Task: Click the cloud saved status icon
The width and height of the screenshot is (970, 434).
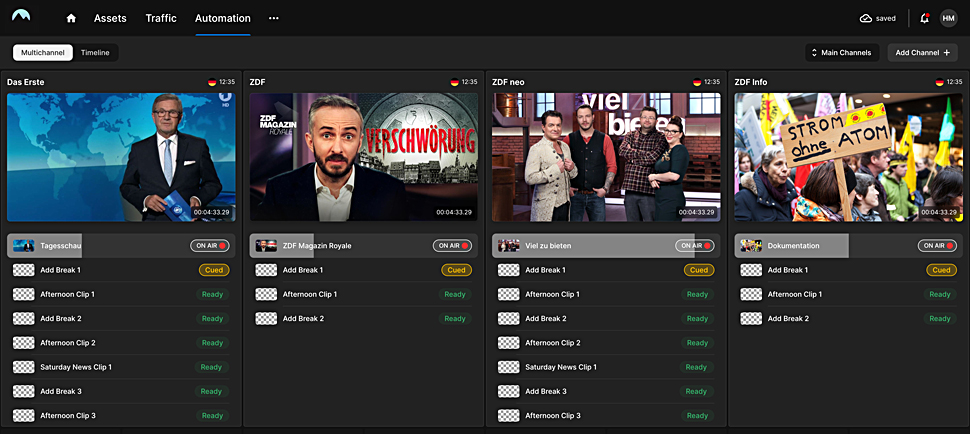Action: pyautogui.click(x=865, y=19)
